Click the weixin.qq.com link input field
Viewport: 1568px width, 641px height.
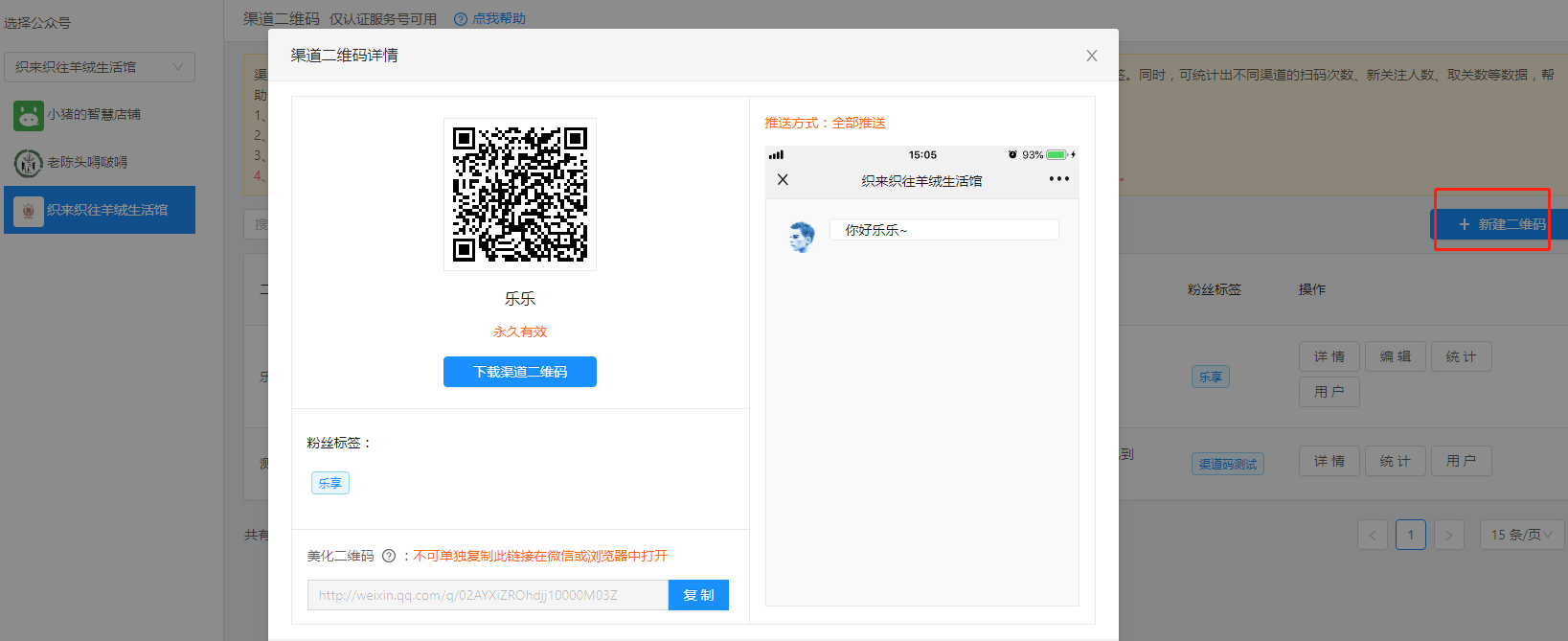pos(488,595)
